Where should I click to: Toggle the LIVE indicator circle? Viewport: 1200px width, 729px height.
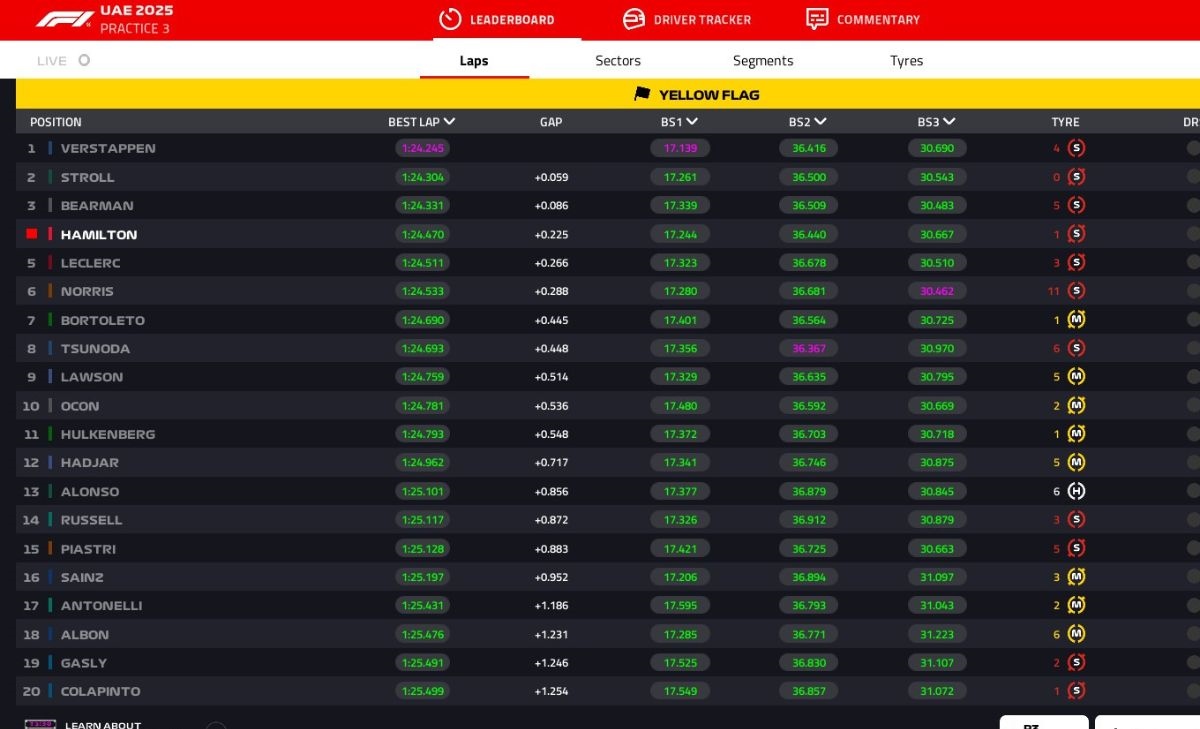coord(84,60)
